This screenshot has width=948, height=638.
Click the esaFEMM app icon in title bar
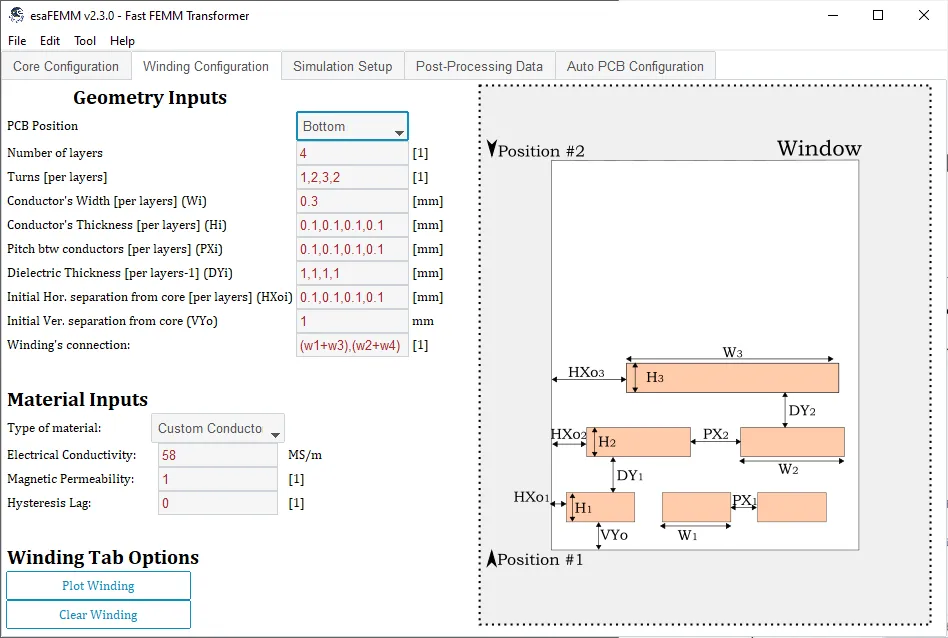pyautogui.click(x=16, y=15)
